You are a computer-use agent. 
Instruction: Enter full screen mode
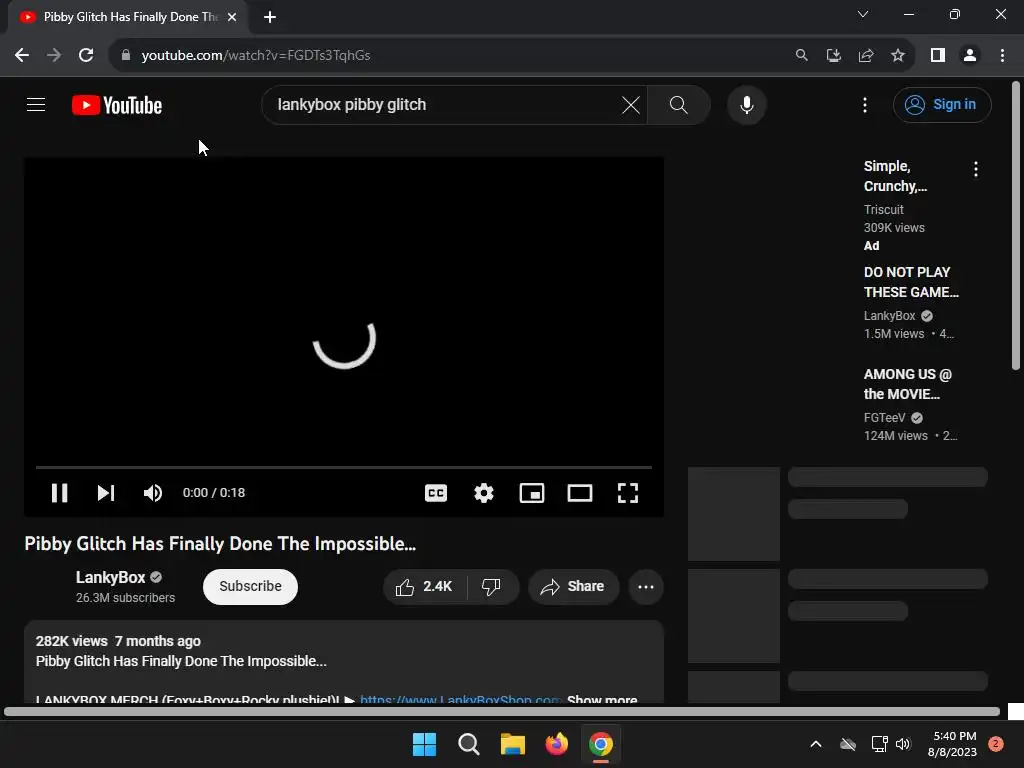(x=628, y=493)
